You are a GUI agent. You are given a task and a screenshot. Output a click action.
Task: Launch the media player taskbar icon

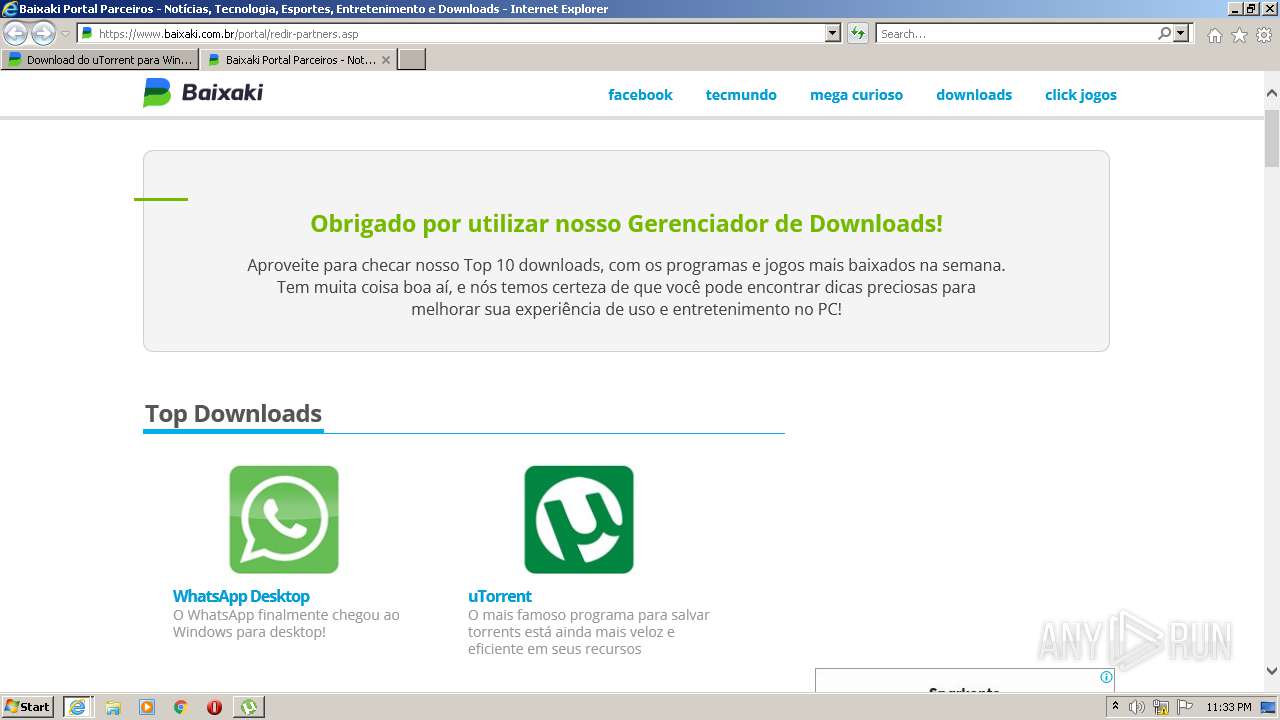pos(147,707)
